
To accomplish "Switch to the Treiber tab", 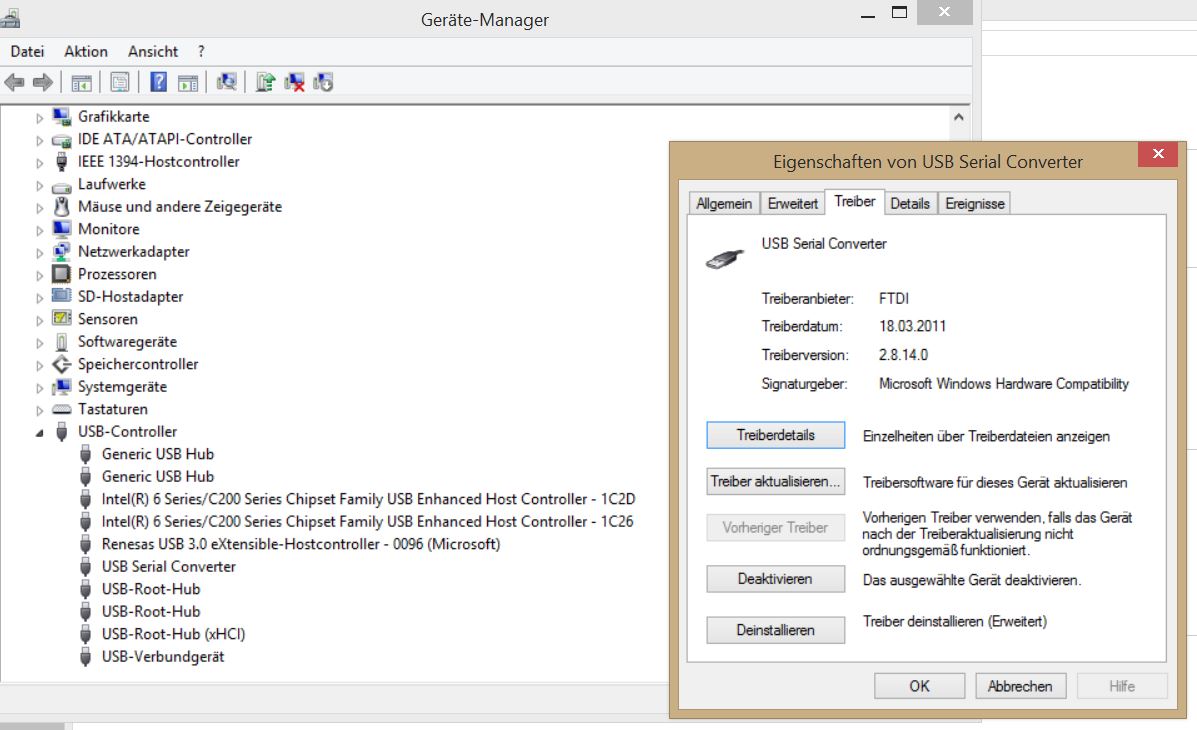I will tap(854, 202).
